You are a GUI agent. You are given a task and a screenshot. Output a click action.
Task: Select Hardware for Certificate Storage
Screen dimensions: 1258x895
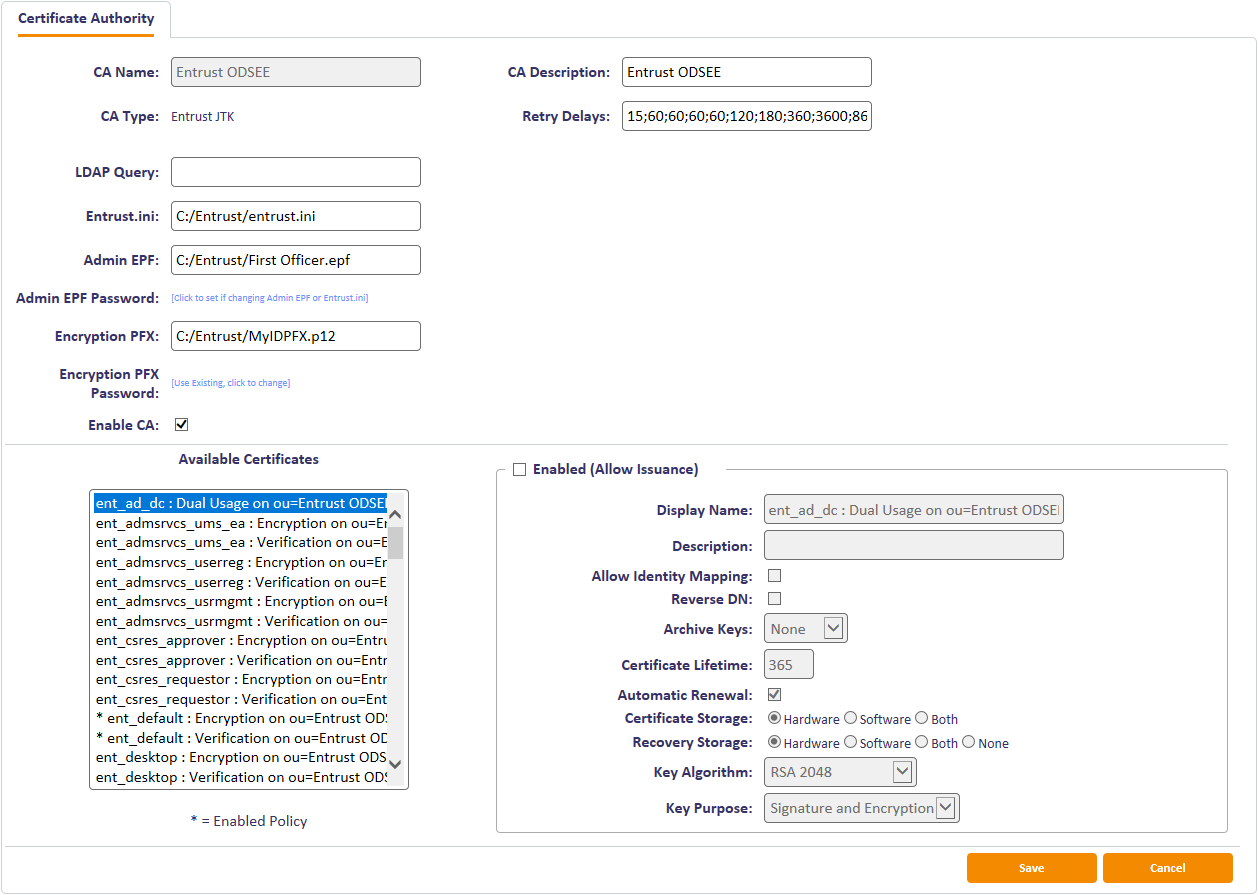774,718
